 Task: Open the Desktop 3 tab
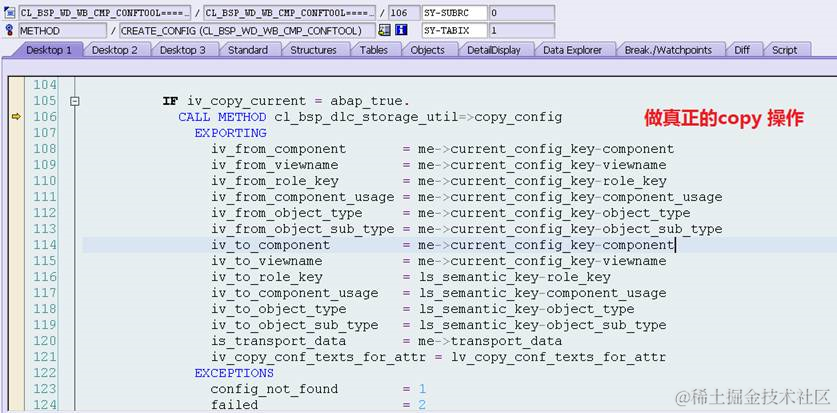tap(182, 50)
